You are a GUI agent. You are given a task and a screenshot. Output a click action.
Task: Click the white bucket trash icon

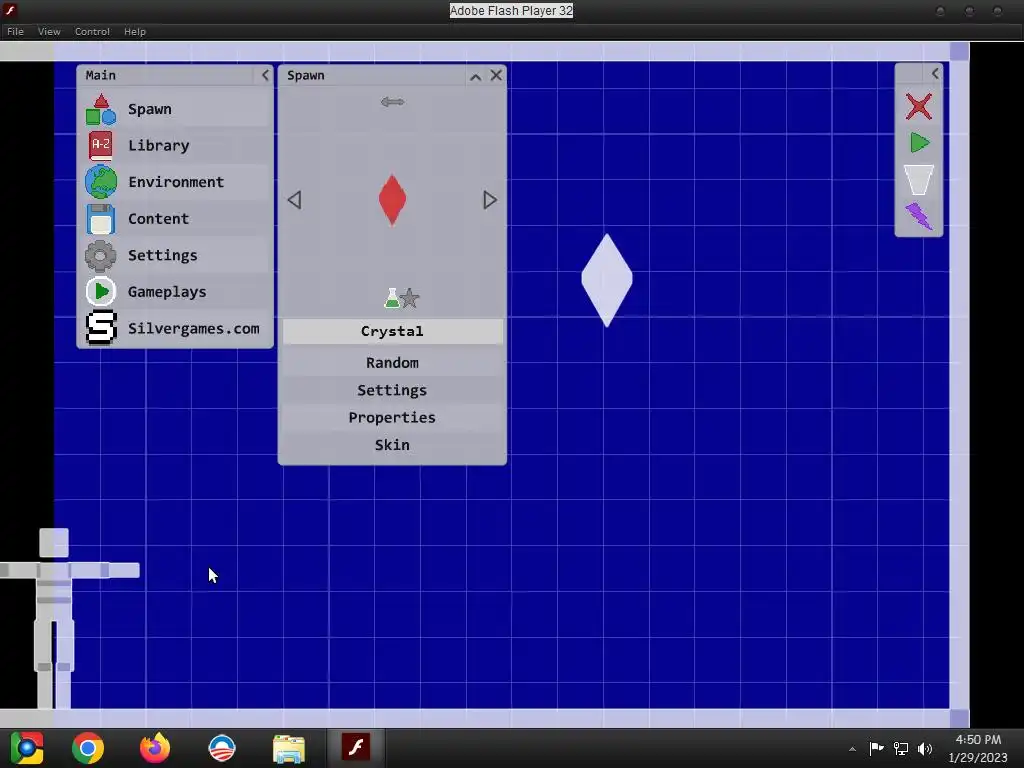point(918,180)
